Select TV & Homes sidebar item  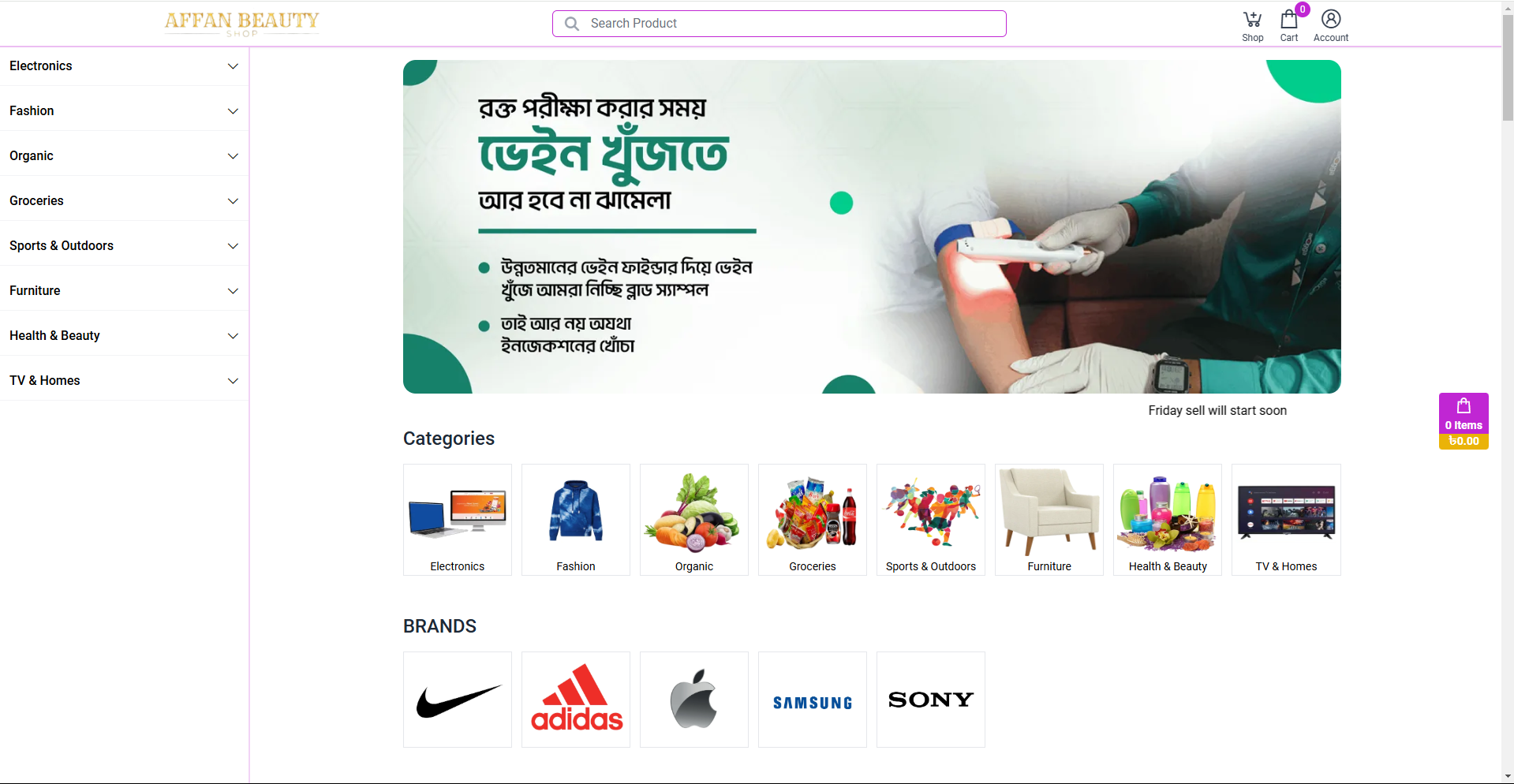pos(124,381)
